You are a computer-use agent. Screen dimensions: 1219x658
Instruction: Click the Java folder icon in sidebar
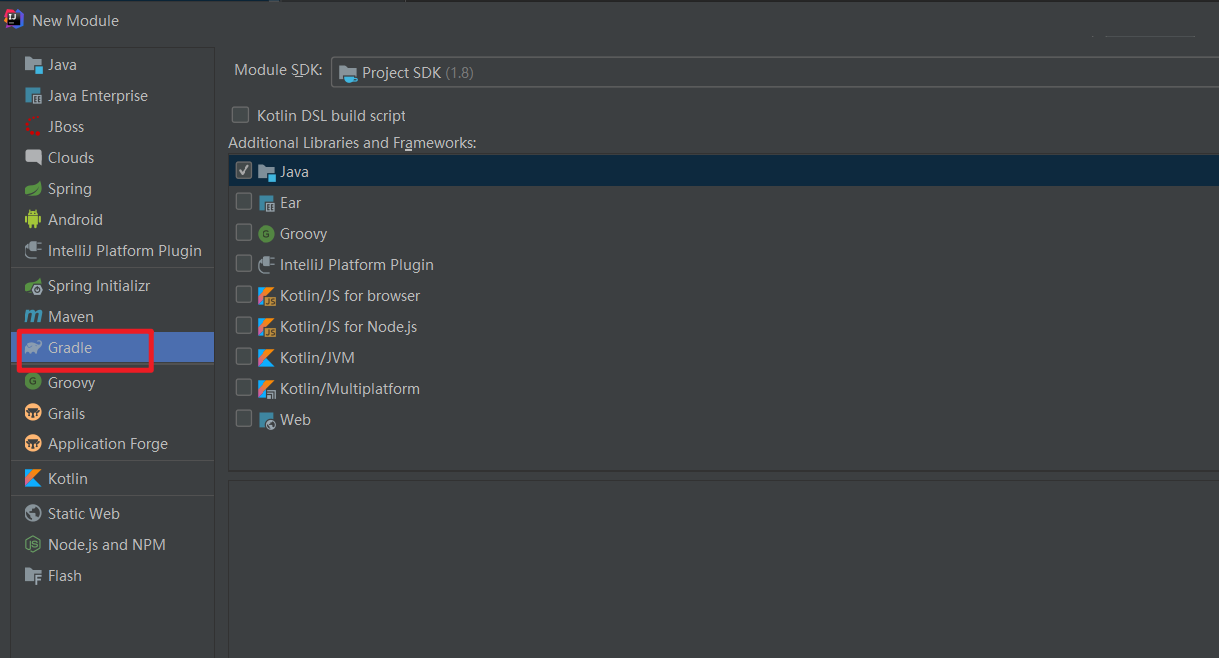click(x=33, y=64)
